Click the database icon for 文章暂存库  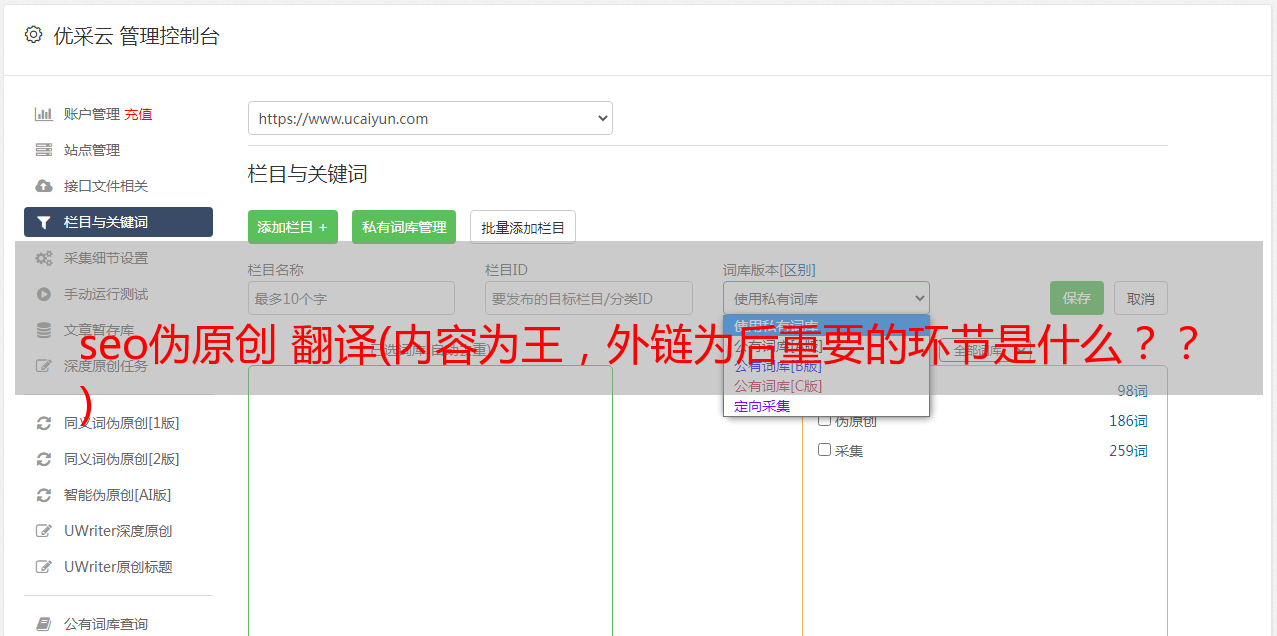click(43, 330)
